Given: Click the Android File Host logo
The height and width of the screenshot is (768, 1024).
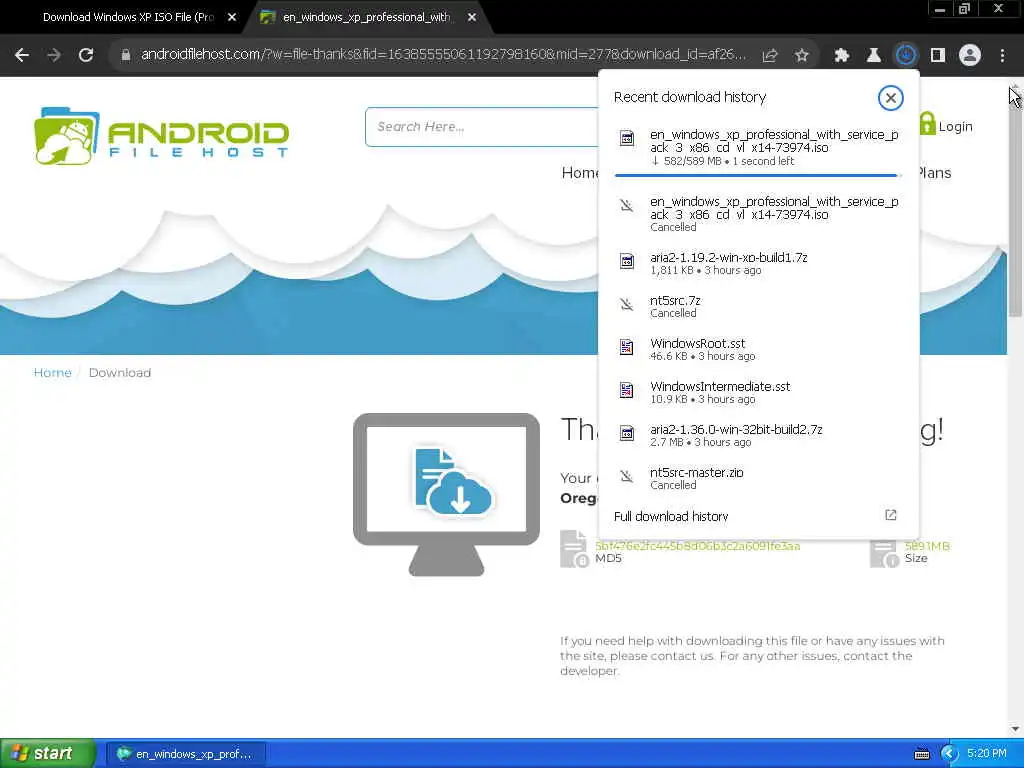Looking at the screenshot, I should [x=161, y=136].
